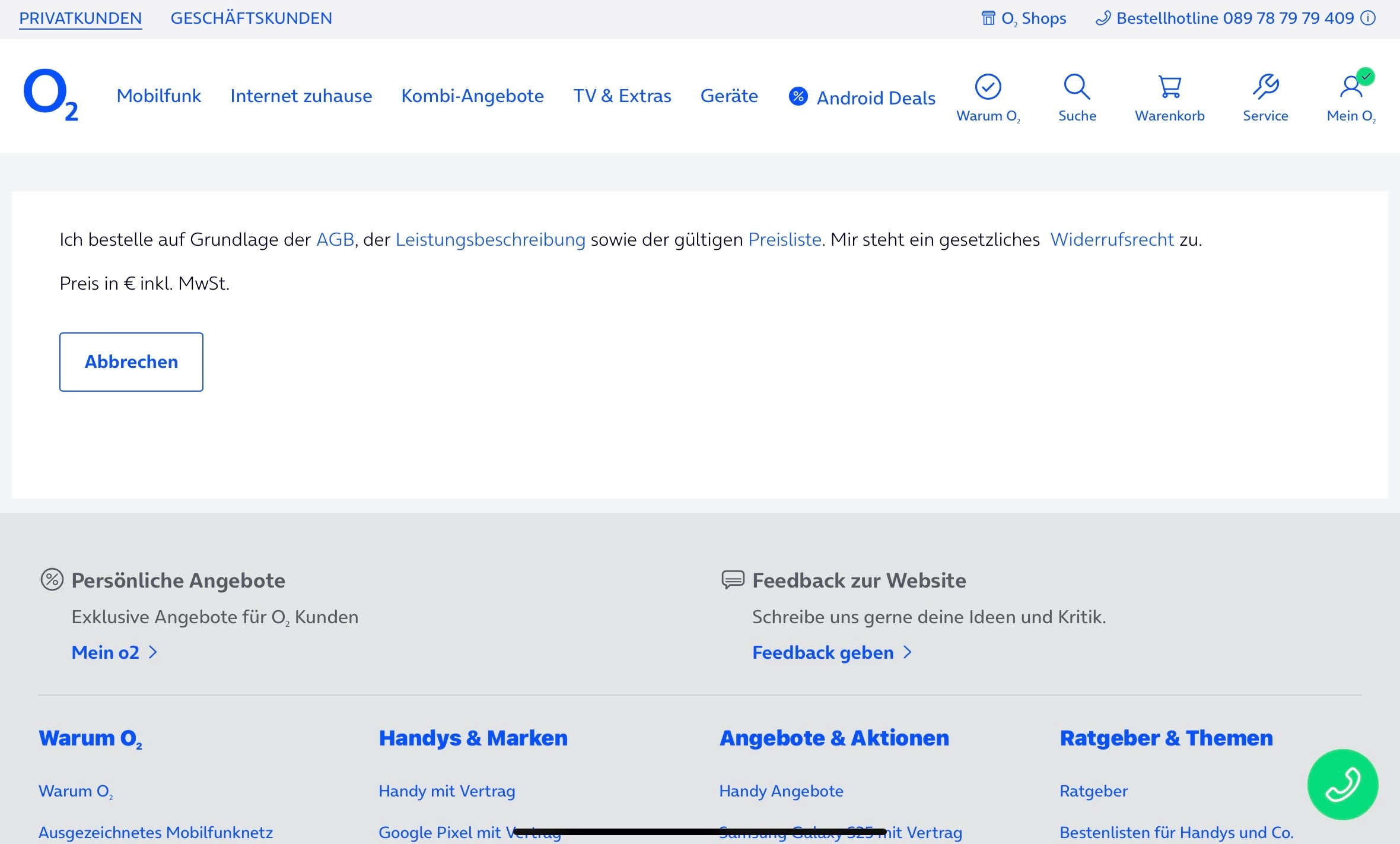Switch to the Geschäftskunden tab
This screenshot has width=1400, height=844.
click(251, 18)
